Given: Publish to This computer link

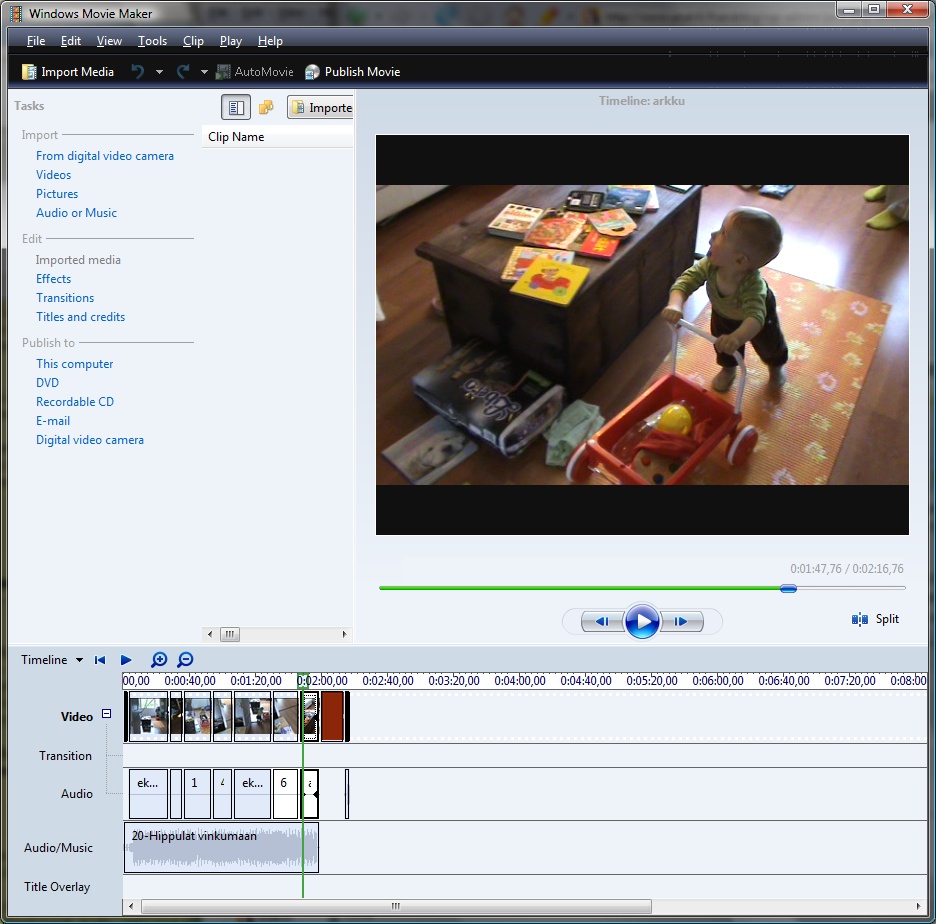Looking at the screenshot, I should (x=75, y=364).
